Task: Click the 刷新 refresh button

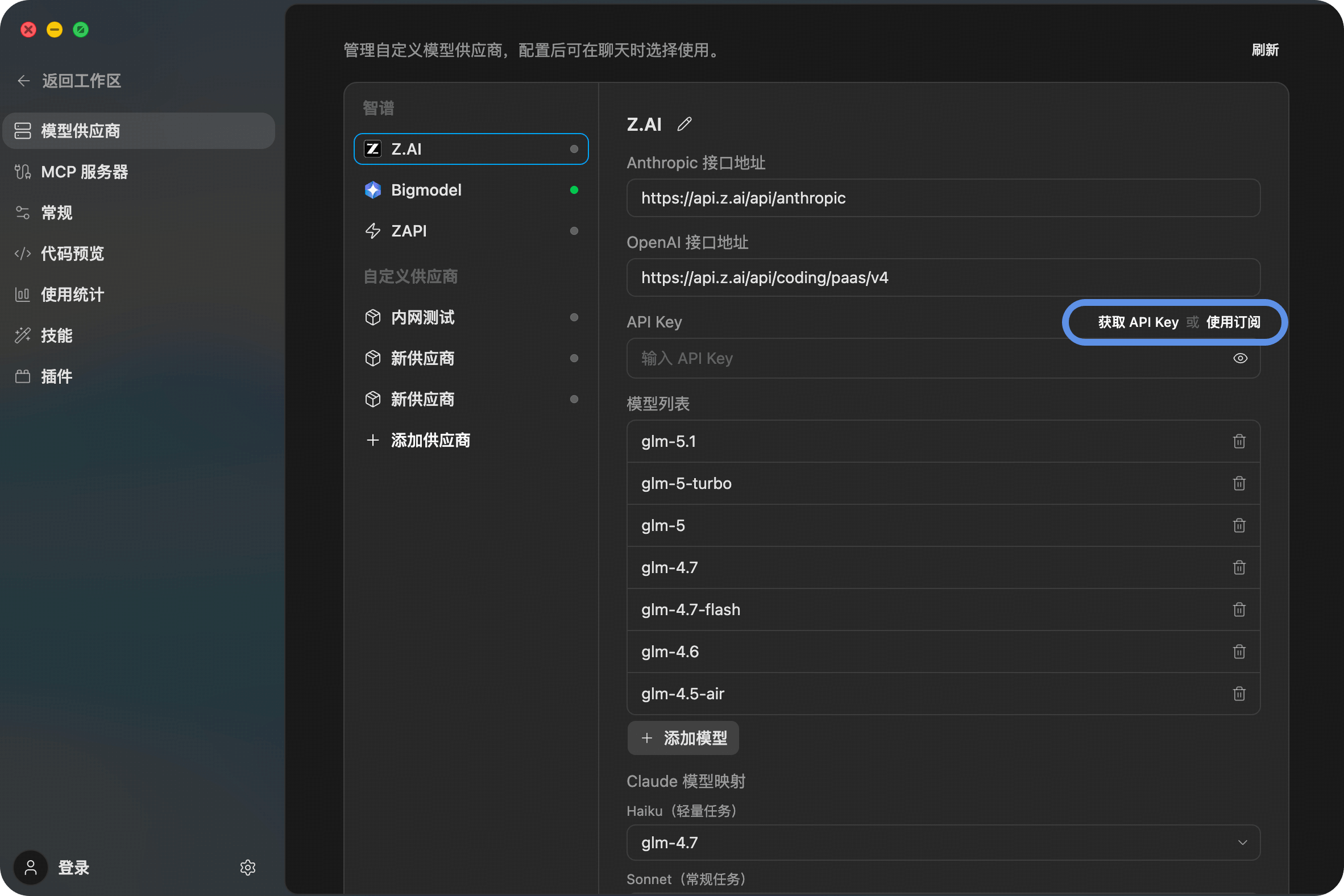Action: [x=1264, y=50]
